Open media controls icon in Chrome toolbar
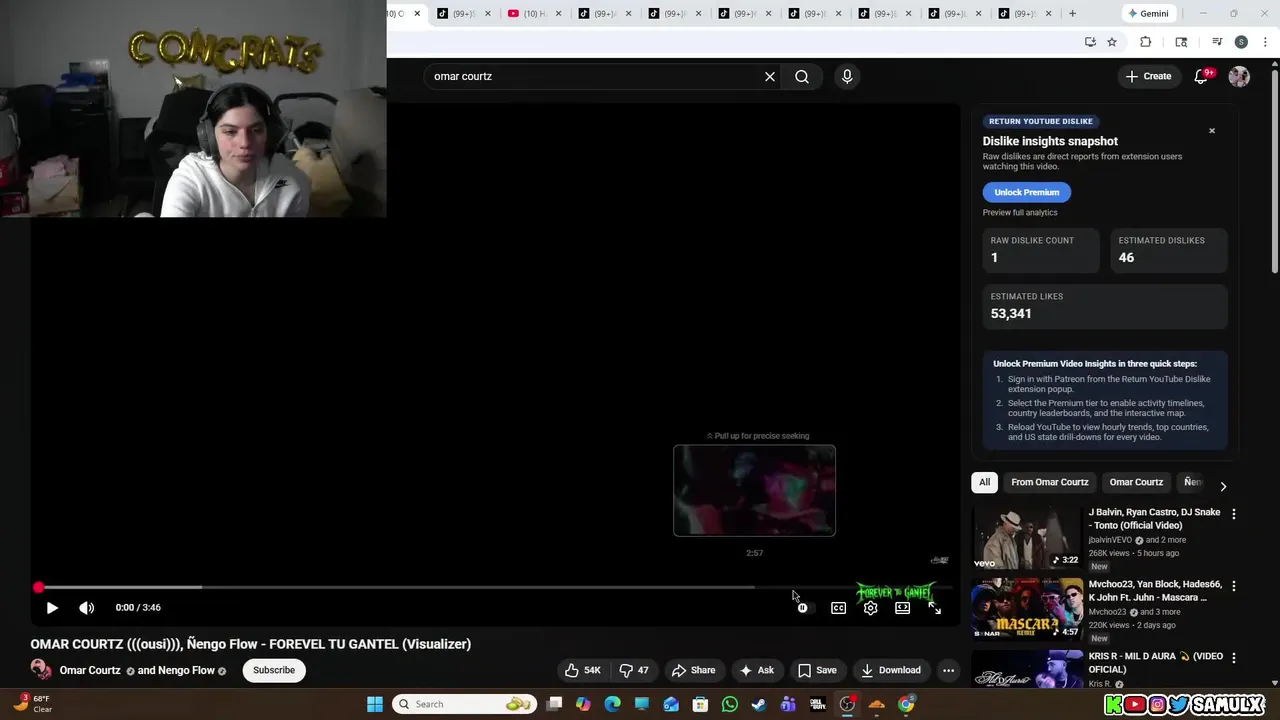The height and width of the screenshot is (720, 1280). (x=1217, y=42)
